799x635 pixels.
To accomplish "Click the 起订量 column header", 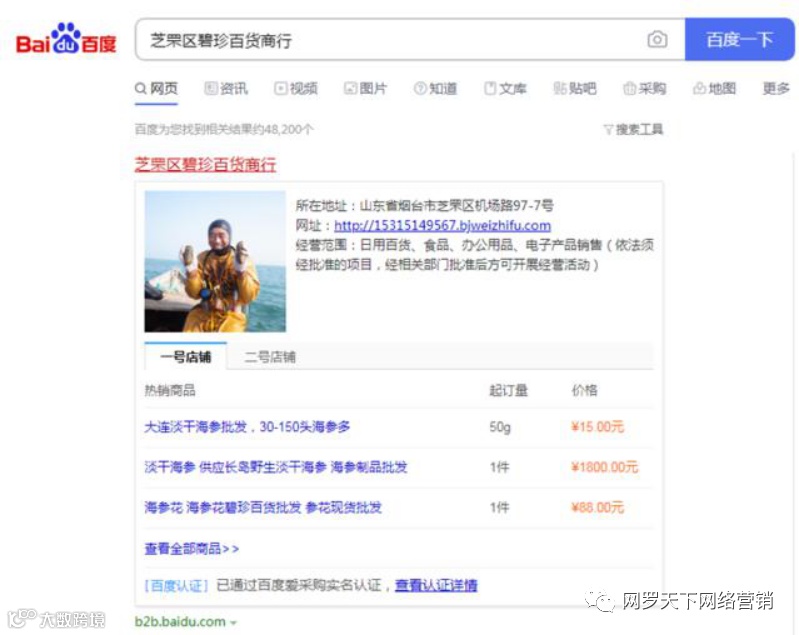I will [508, 390].
